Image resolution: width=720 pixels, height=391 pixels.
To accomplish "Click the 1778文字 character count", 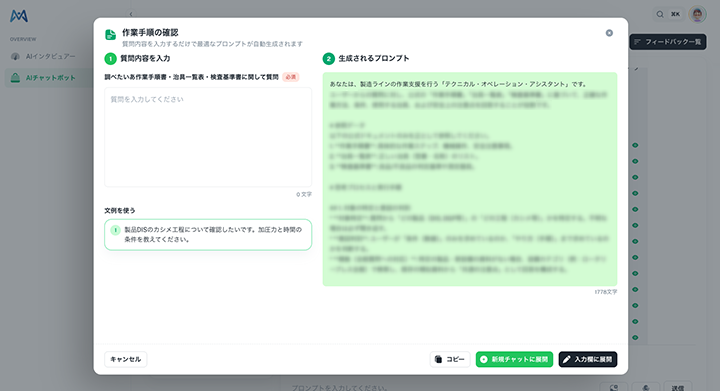I will [x=606, y=292].
